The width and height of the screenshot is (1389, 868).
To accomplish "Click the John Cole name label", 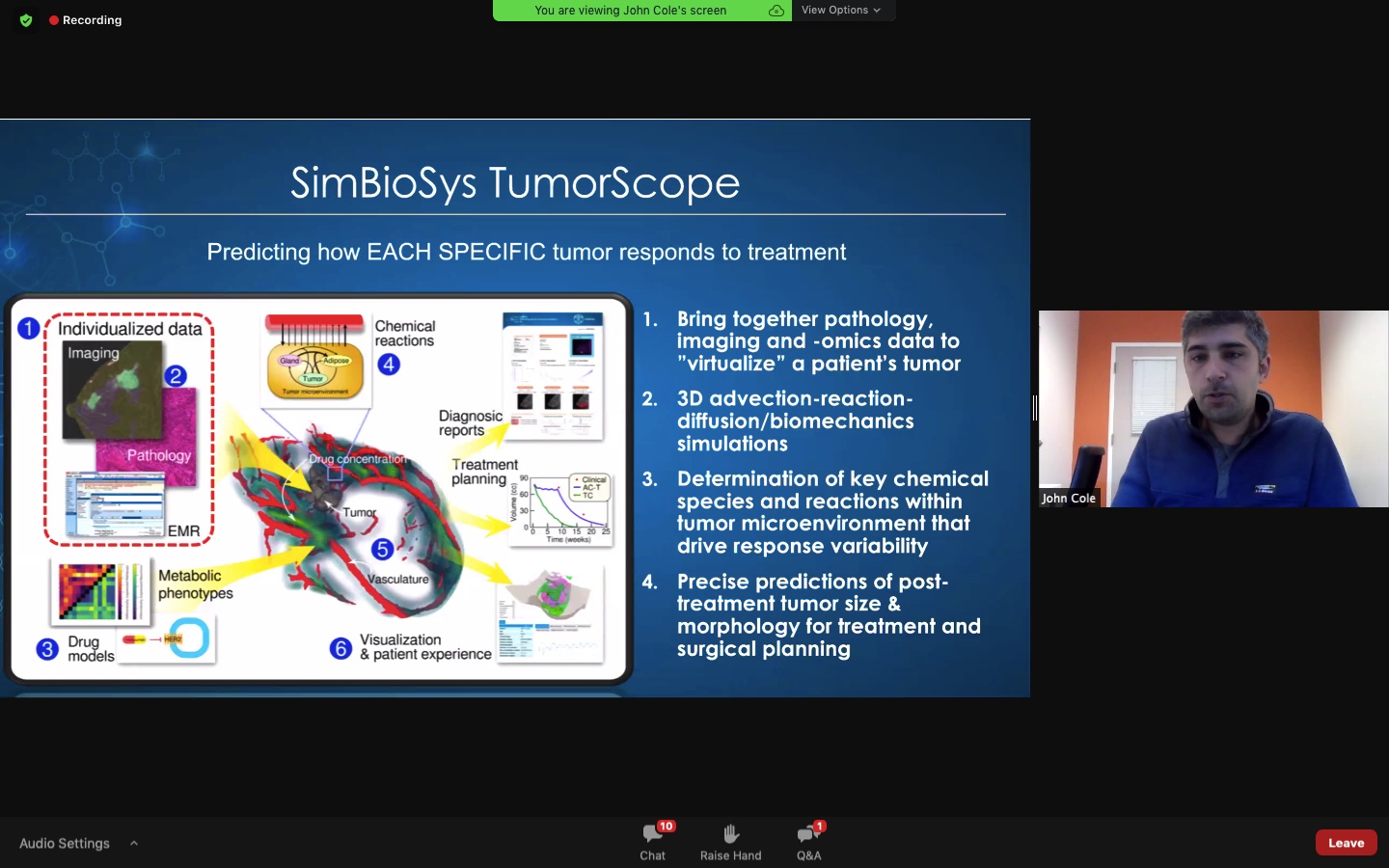I will click(1069, 499).
